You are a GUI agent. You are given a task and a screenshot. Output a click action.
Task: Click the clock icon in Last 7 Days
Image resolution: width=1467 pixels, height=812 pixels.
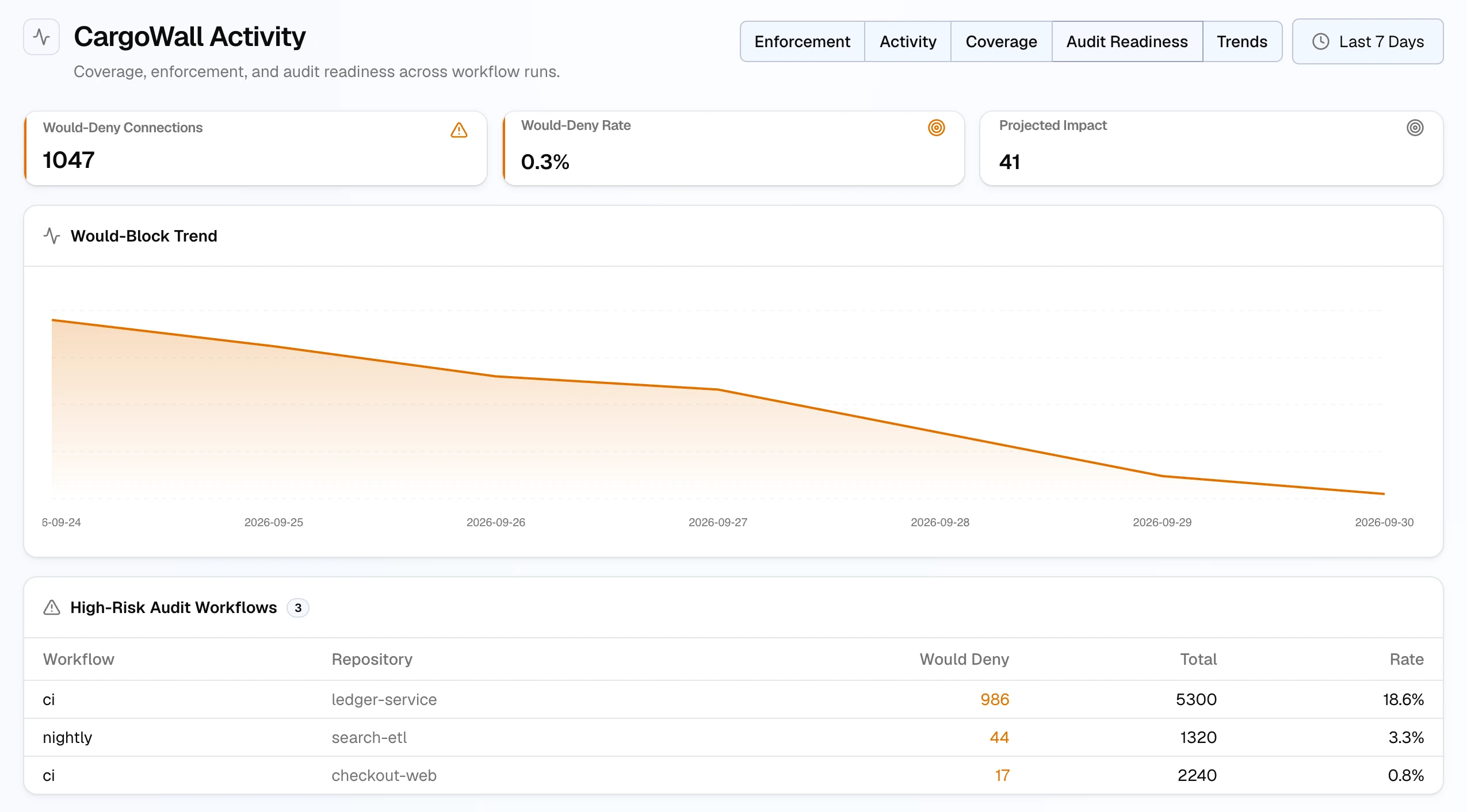click(1321, 41)
